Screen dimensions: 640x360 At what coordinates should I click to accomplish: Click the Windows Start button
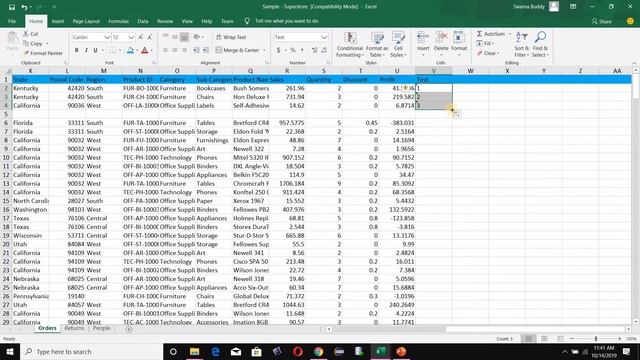[10, 351]
